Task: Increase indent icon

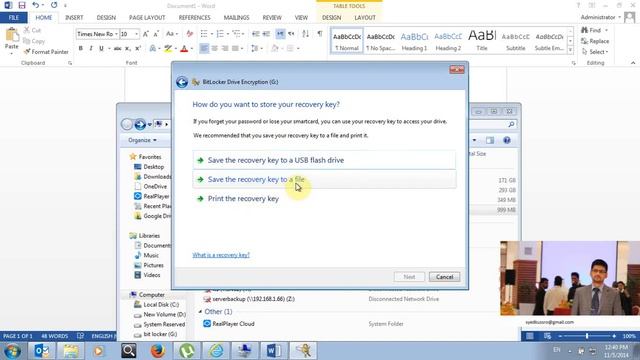Action: click(x=266, y=34)
